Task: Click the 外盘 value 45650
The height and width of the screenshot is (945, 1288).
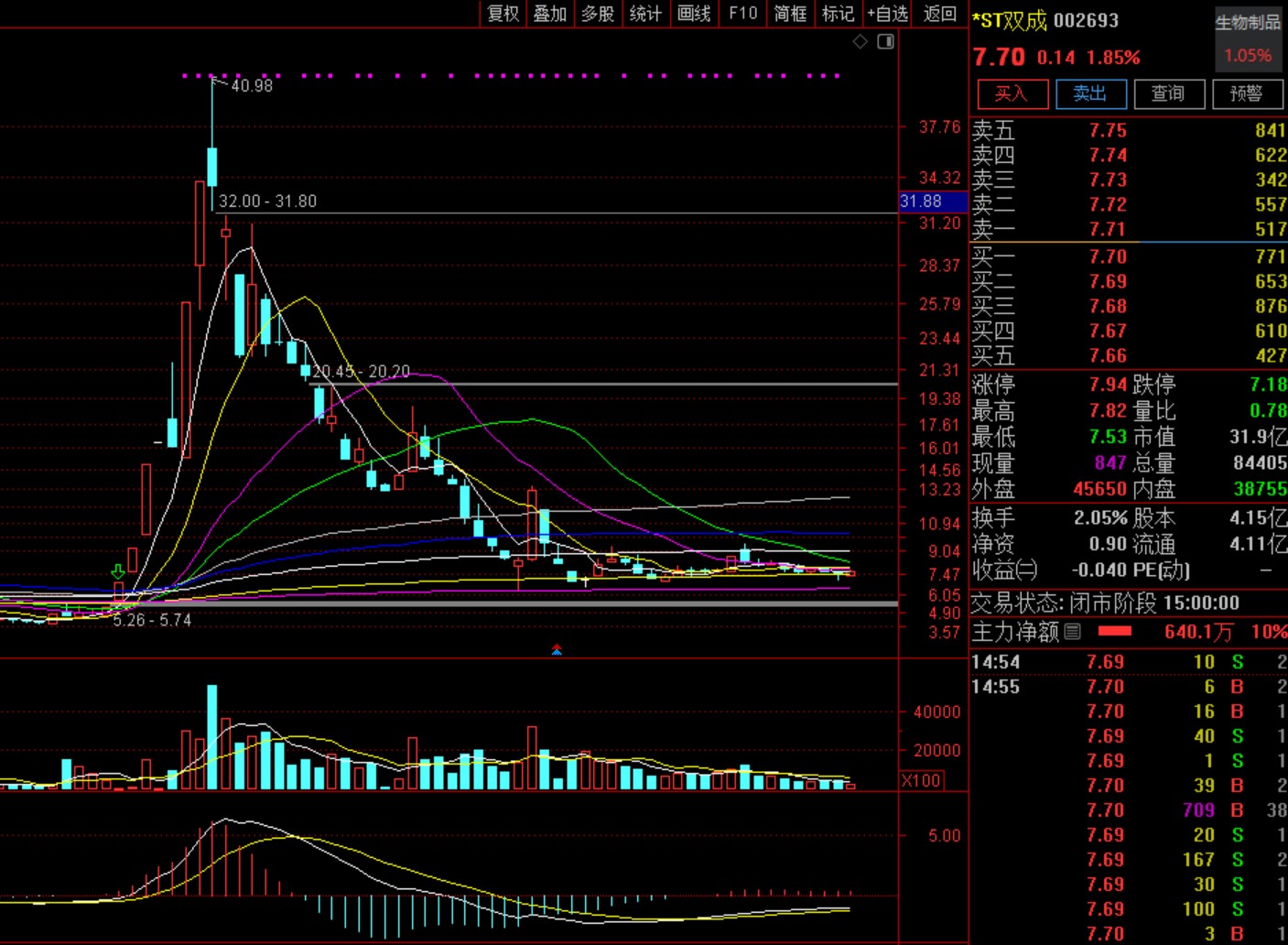Action: pos(1099,489)
